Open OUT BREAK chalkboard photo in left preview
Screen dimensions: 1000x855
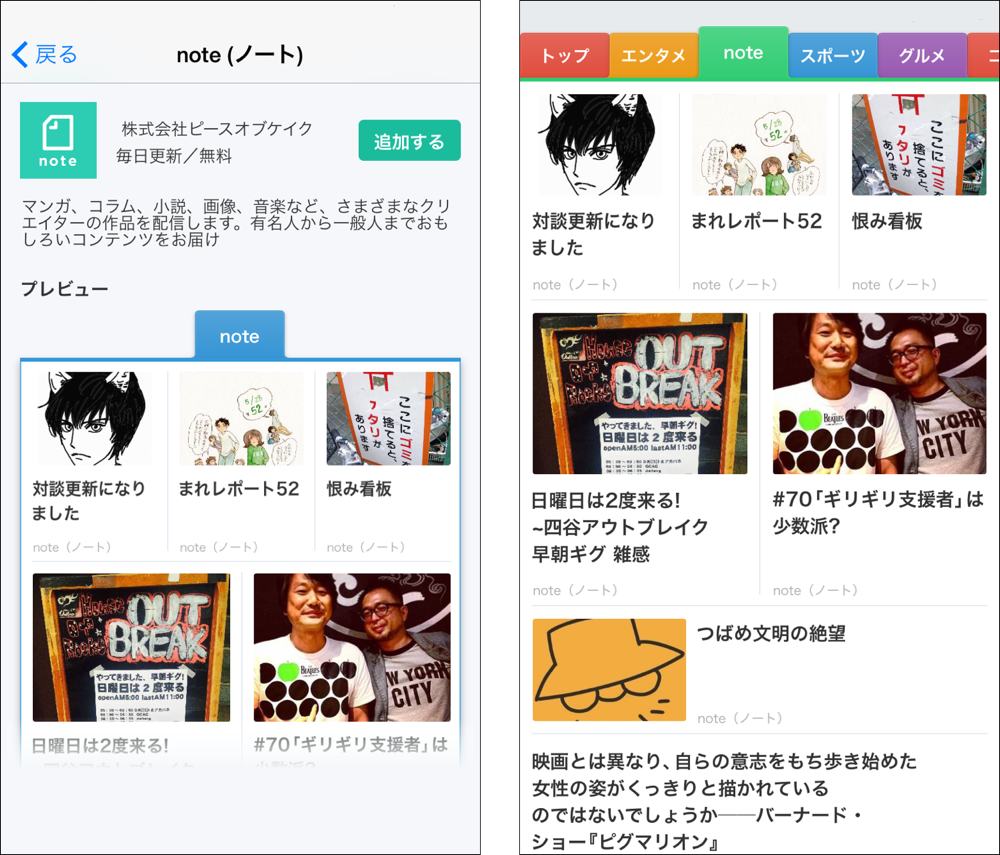(131, 647)
